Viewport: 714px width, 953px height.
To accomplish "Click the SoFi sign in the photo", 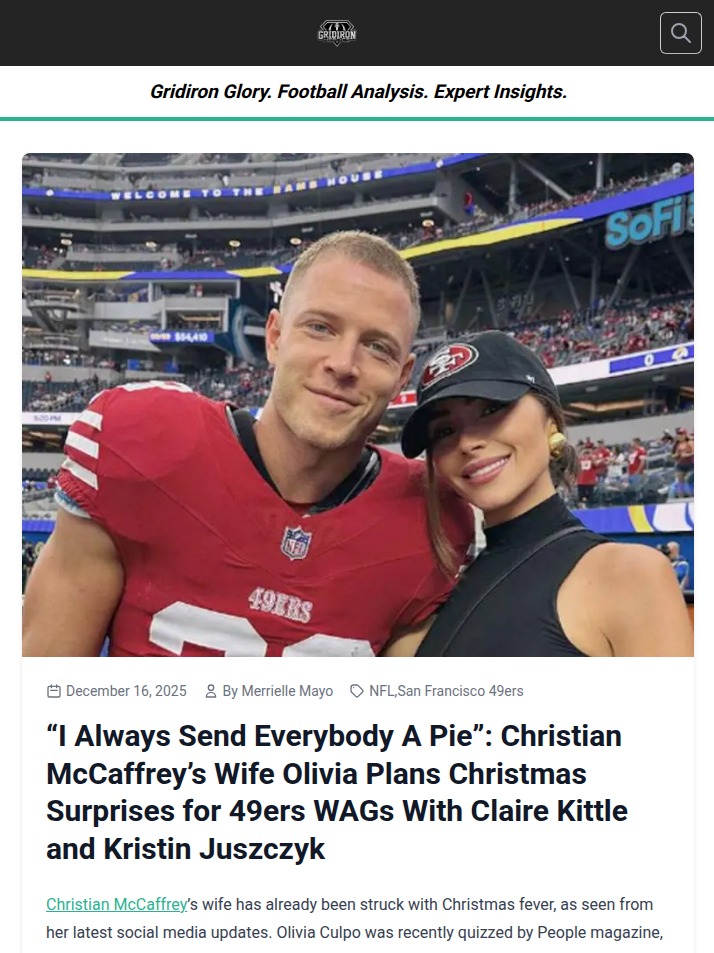I will [648, 223].
